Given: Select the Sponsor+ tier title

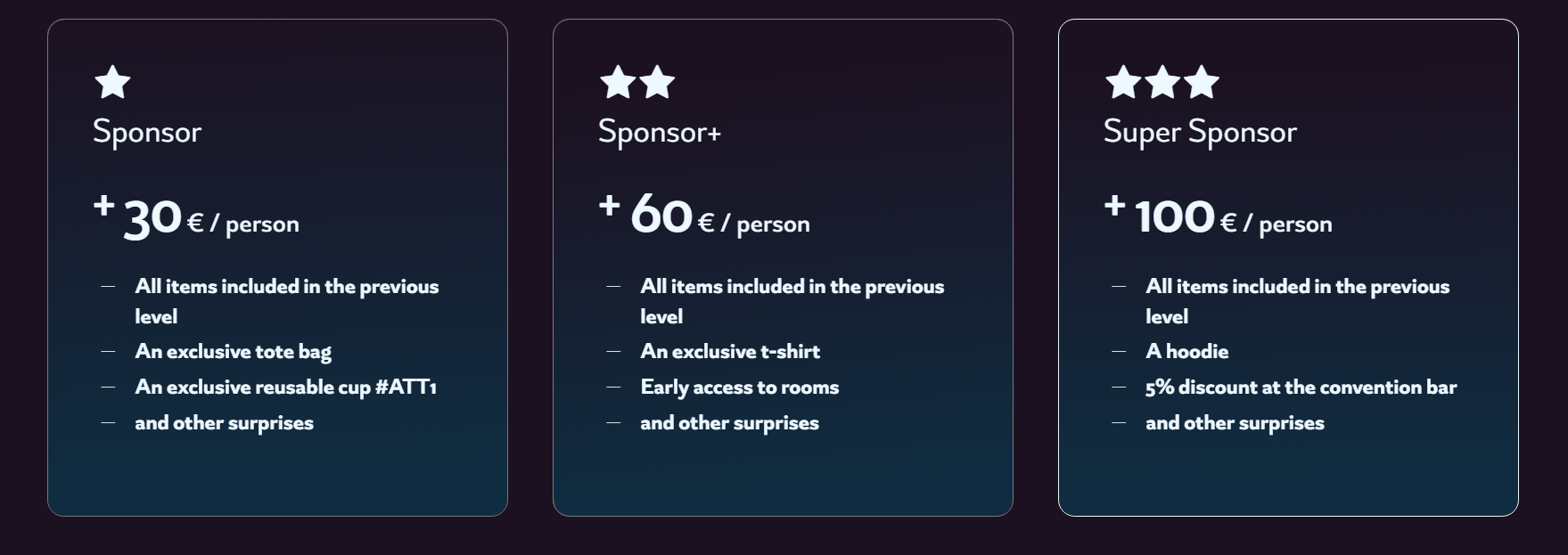Looking at the screenshot, I should [x=659, y=132].
